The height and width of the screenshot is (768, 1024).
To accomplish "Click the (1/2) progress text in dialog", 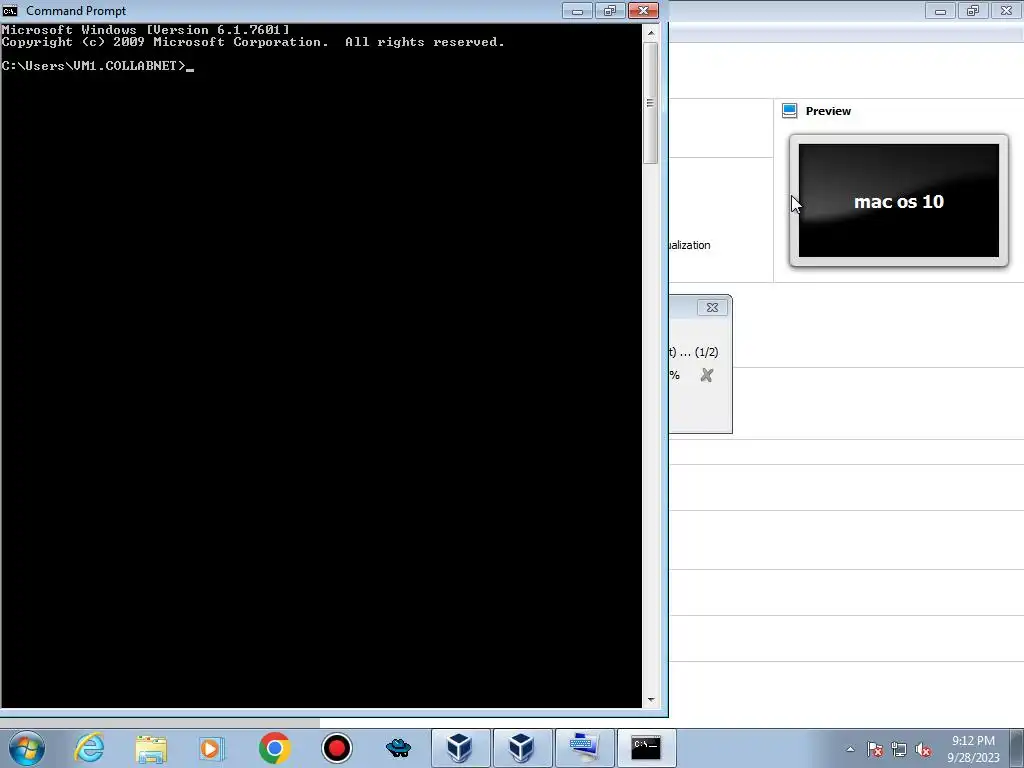I will (707, 352).
